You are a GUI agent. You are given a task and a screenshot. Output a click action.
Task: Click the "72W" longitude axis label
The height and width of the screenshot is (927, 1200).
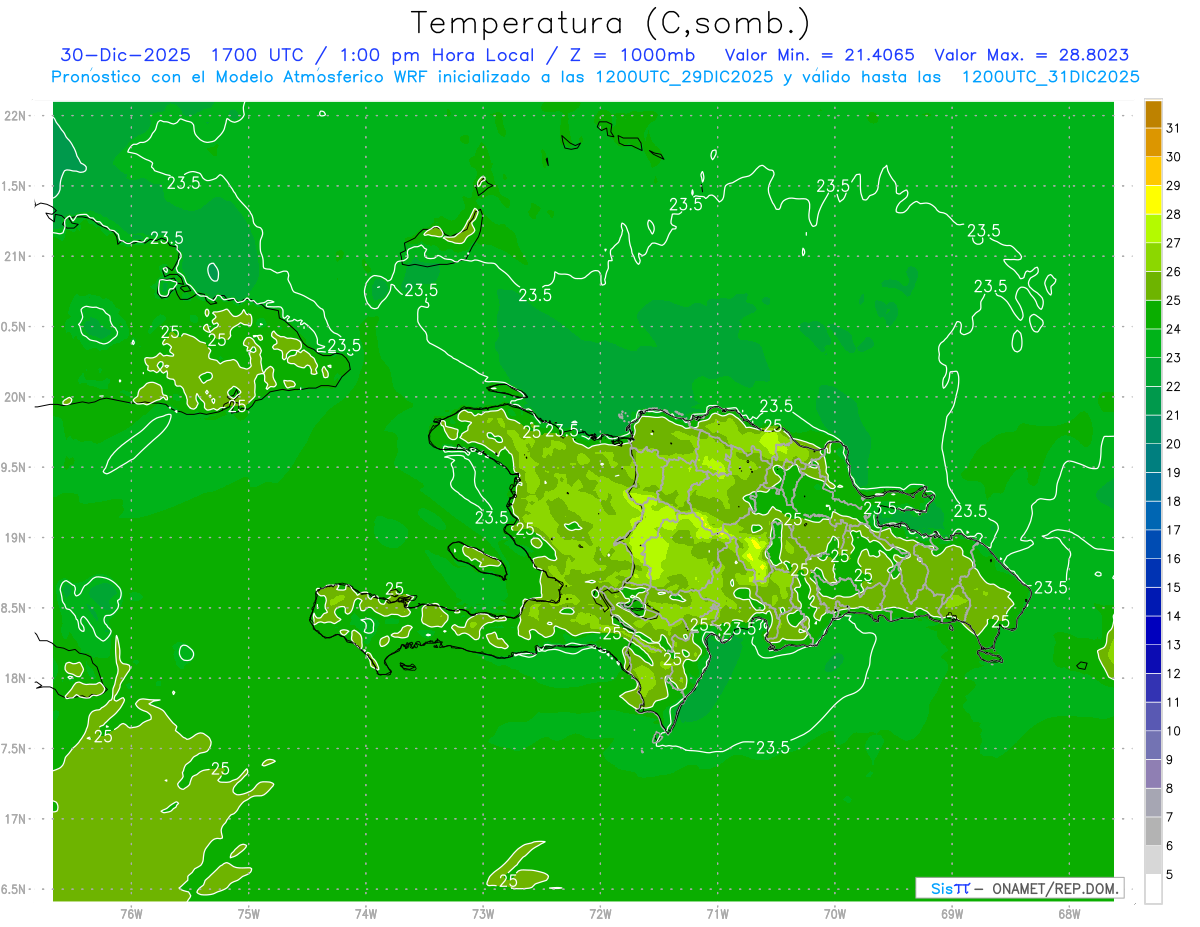point(600,914)
